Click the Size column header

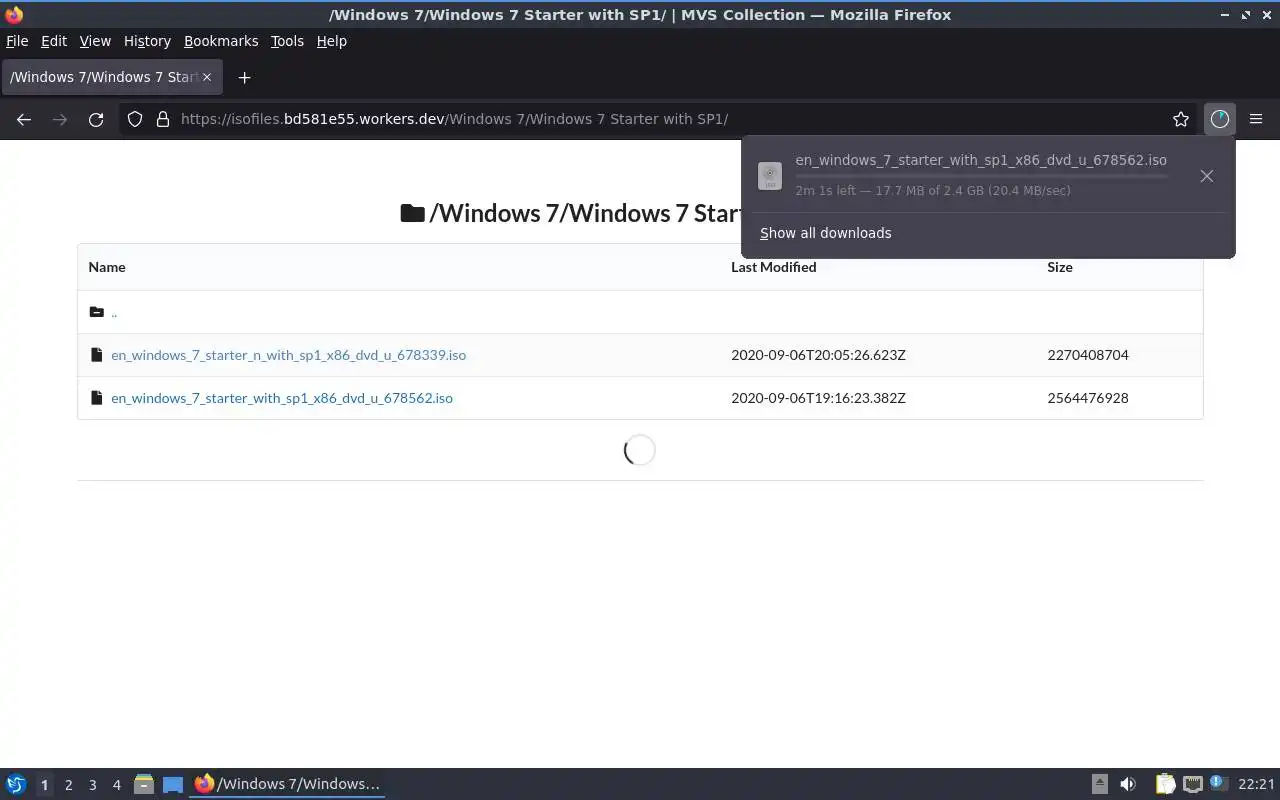coord(1060,267)
